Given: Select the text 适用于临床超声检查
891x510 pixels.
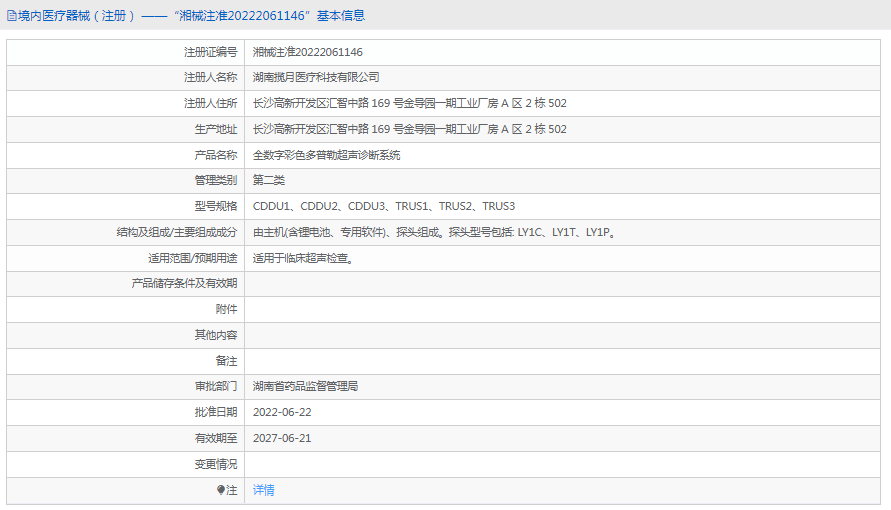Looking at the screenshot, I should [x=304, y=258].
